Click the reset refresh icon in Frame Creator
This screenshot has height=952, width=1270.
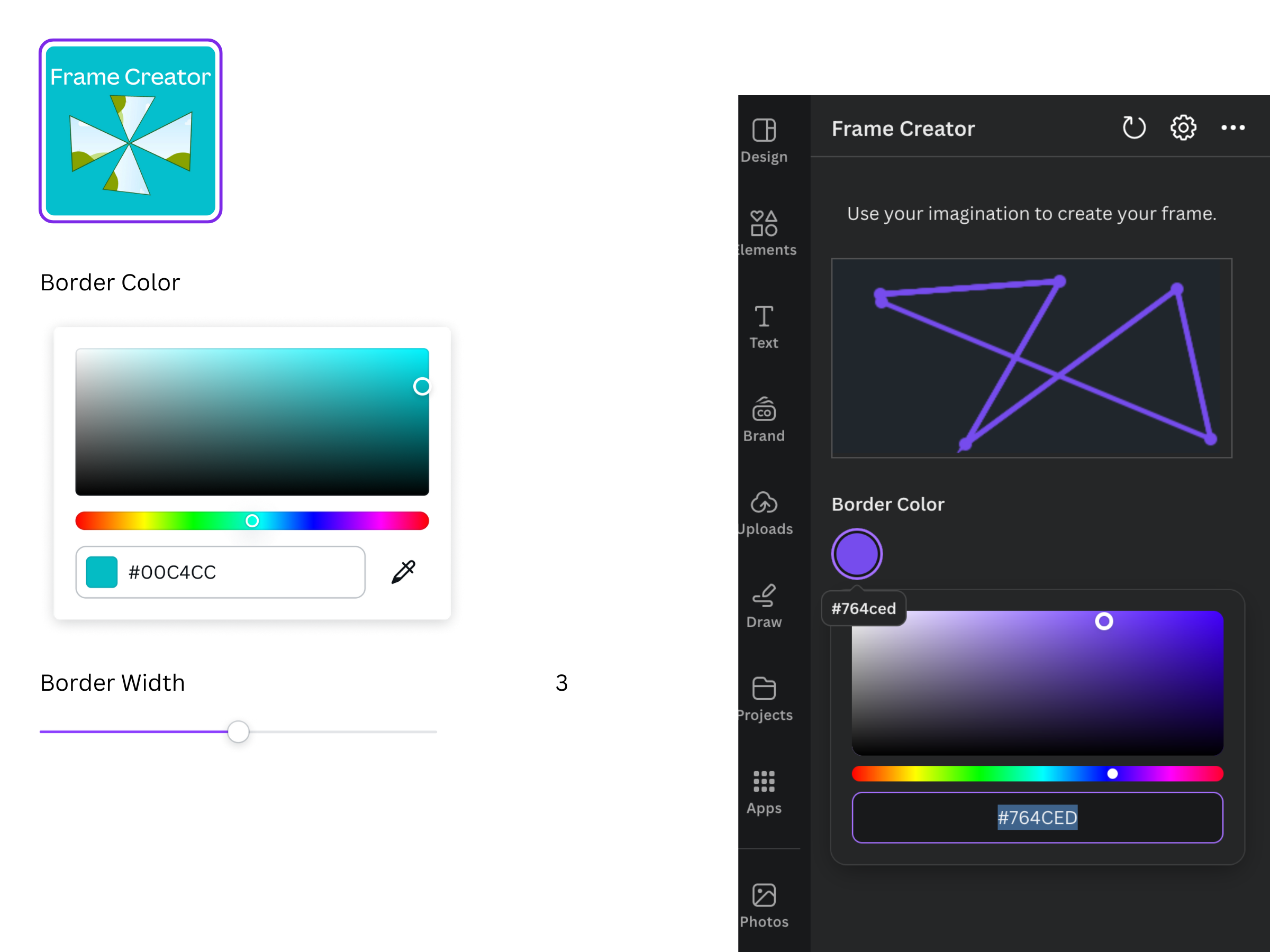(1133, 127)
